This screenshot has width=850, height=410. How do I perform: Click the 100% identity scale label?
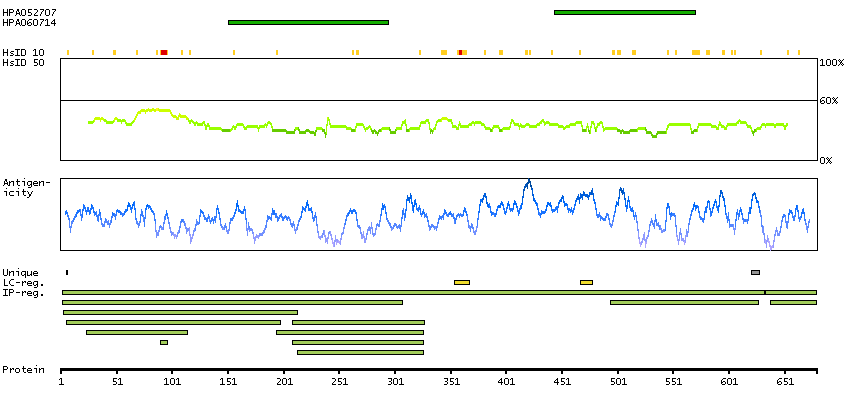830,63
